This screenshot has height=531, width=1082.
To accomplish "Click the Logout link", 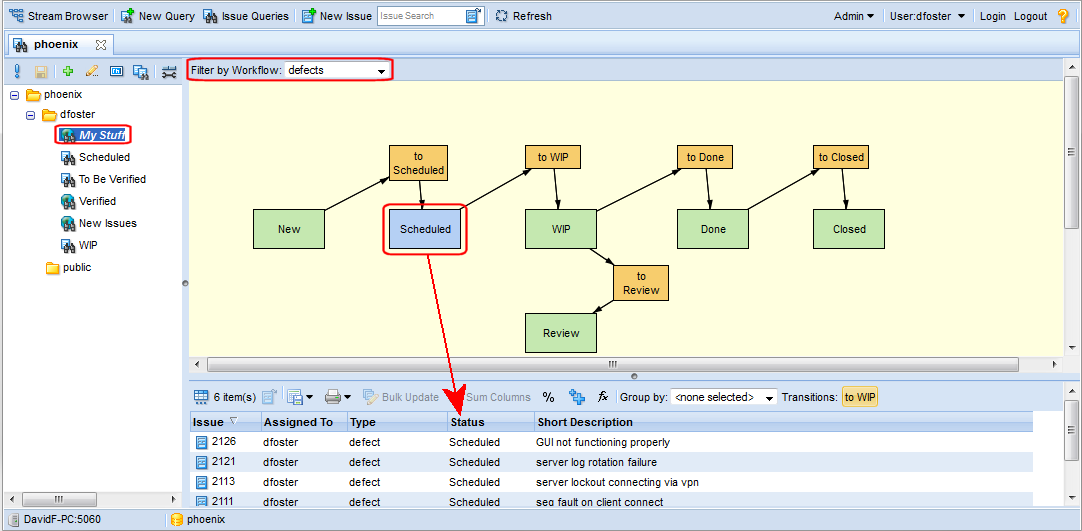I will point(1030,16).
